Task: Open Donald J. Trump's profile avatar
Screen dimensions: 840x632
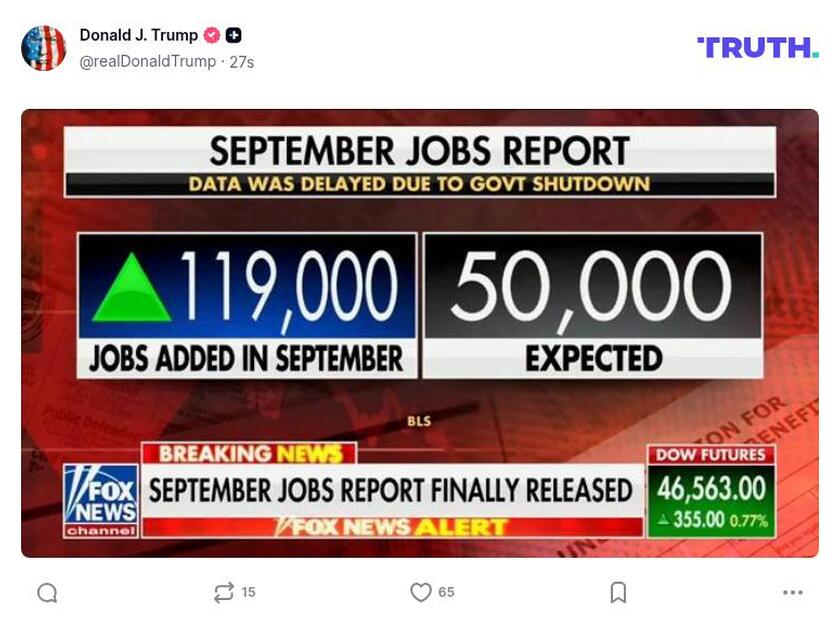Action: 43,48
